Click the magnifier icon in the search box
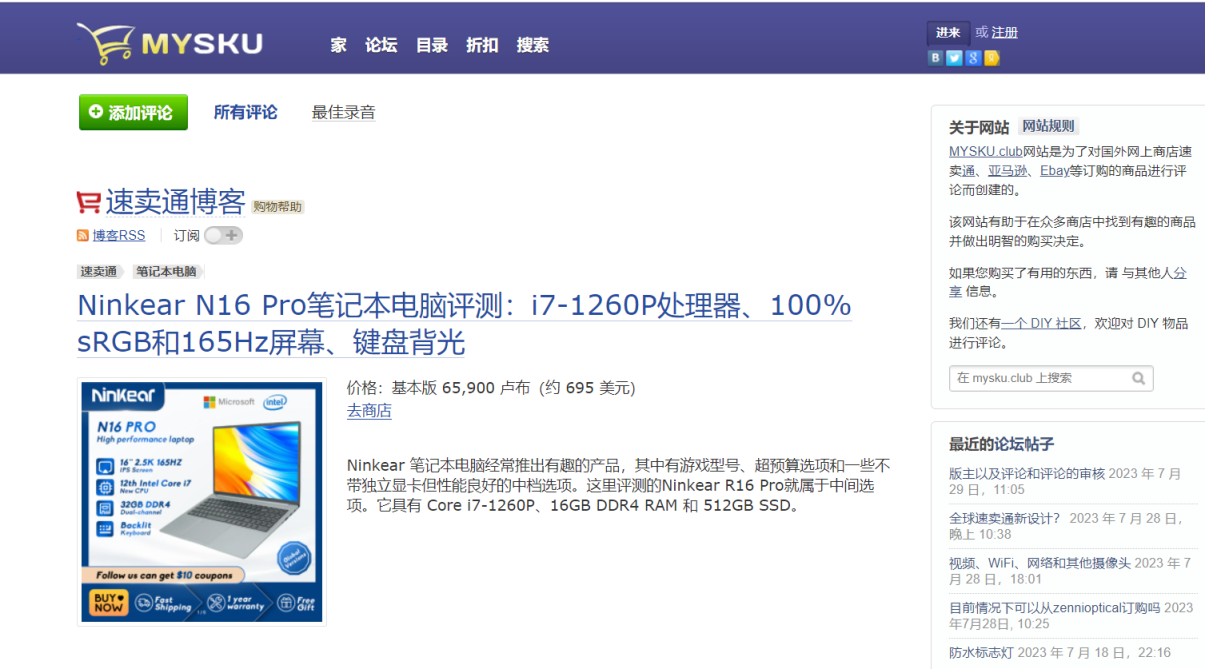Image resolution: width=1205 pixels, height=669 pixels. pos(1138,378)
